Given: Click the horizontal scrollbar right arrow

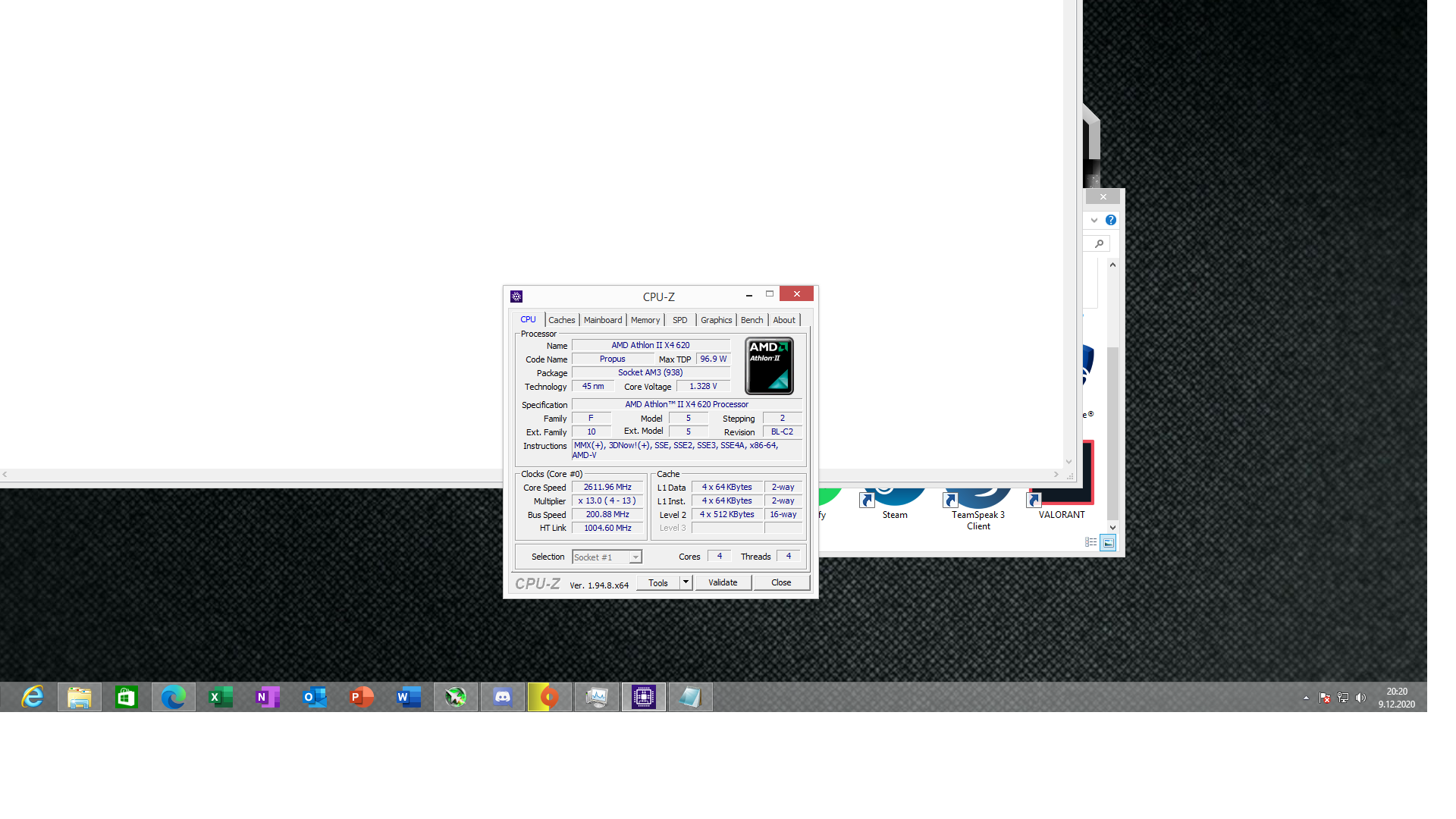Looking at the screenshot, I should [x=1056, y=475].
